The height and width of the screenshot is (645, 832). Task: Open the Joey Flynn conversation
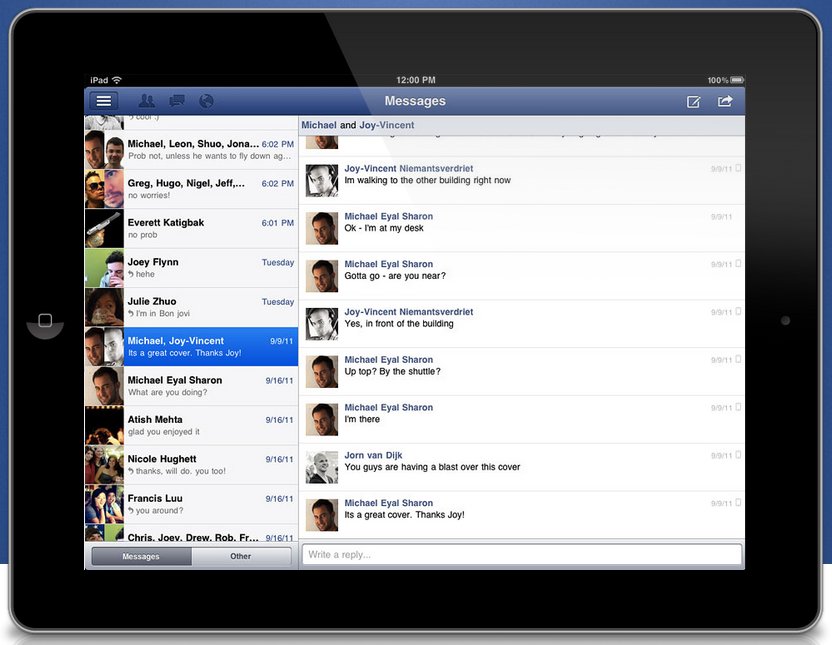pyautogui.click(x=192, y=268)
